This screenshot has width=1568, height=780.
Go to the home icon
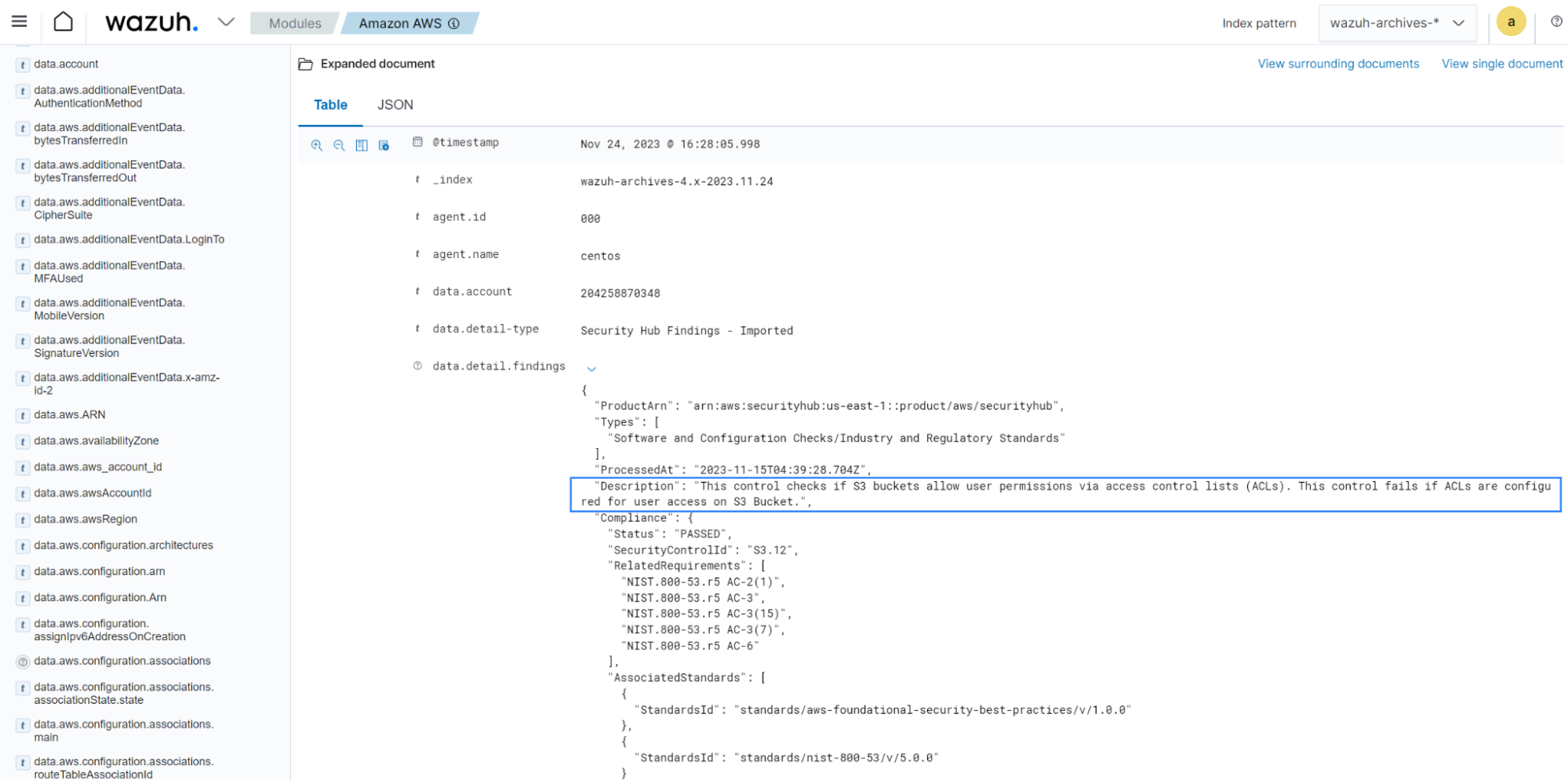[63, 22]
